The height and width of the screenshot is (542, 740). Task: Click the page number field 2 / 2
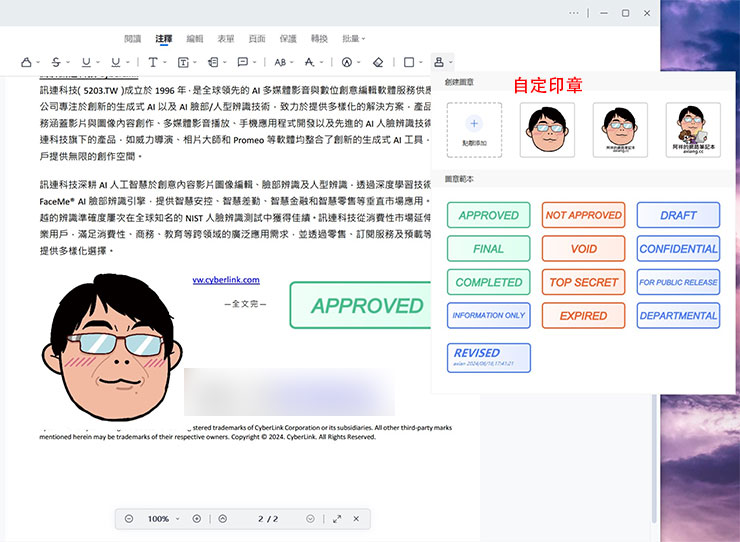point(268,518)
